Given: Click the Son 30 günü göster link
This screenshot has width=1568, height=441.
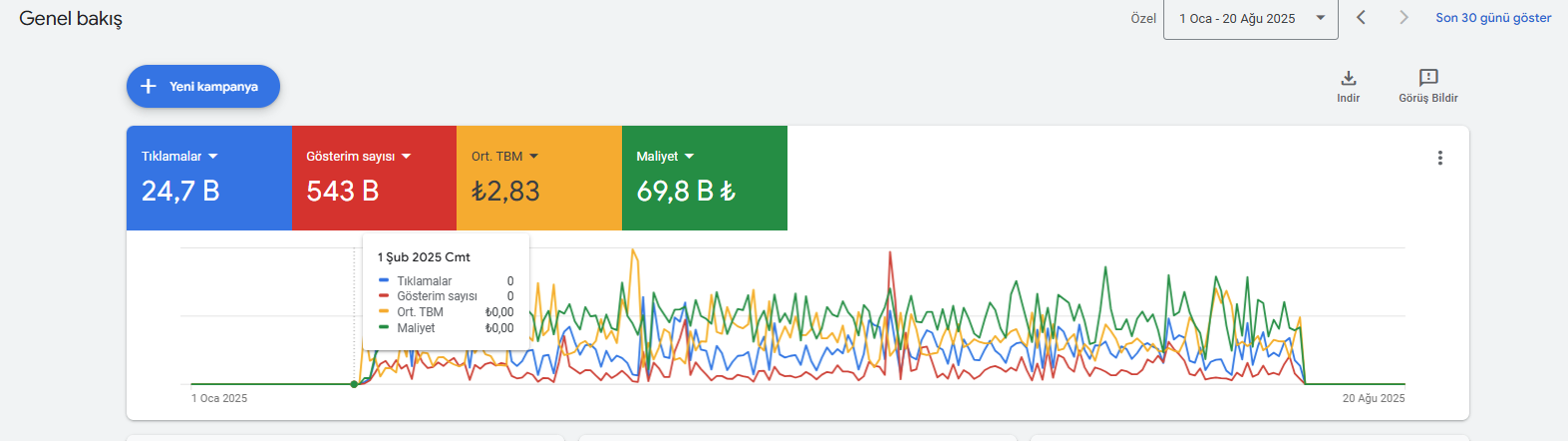Looking at the screenshot, I should coord(1493,18).
